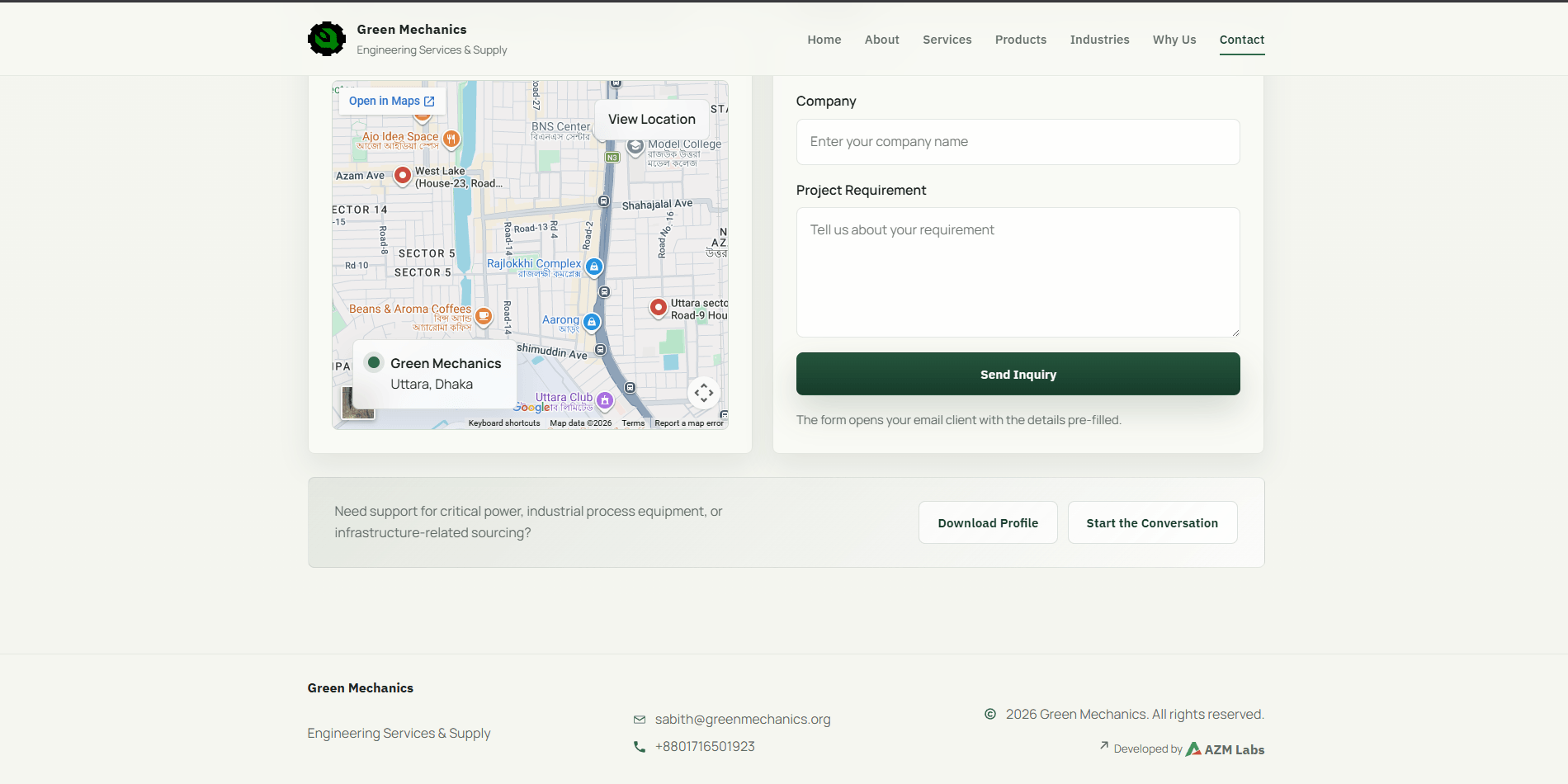Navigate to the Products page

tap(1021, 40)
